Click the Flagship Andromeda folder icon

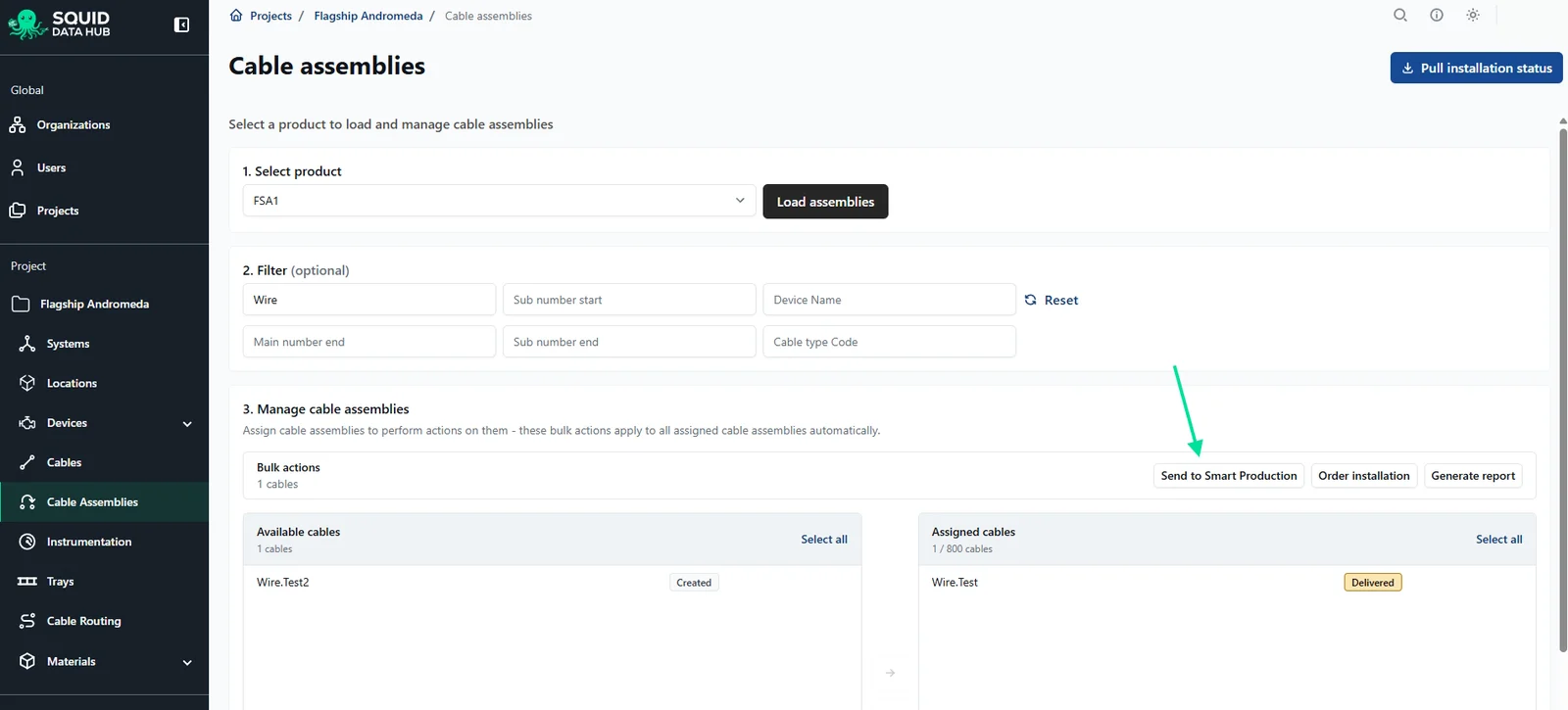tap(21, 304)
